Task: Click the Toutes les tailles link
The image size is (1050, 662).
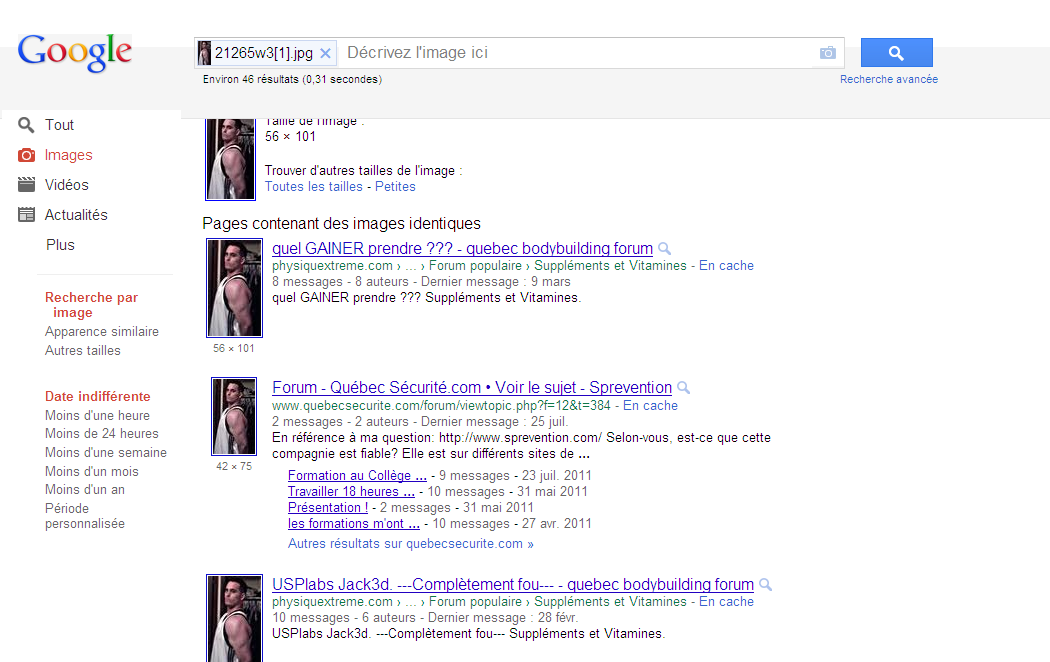Action: click(x=313, y=187)
